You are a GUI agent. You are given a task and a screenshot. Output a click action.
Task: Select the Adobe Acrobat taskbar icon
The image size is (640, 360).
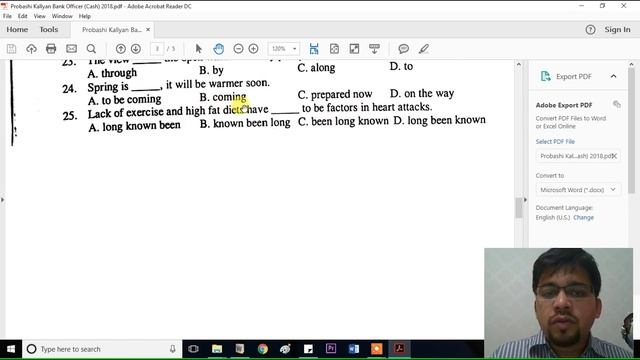point(400,349)
